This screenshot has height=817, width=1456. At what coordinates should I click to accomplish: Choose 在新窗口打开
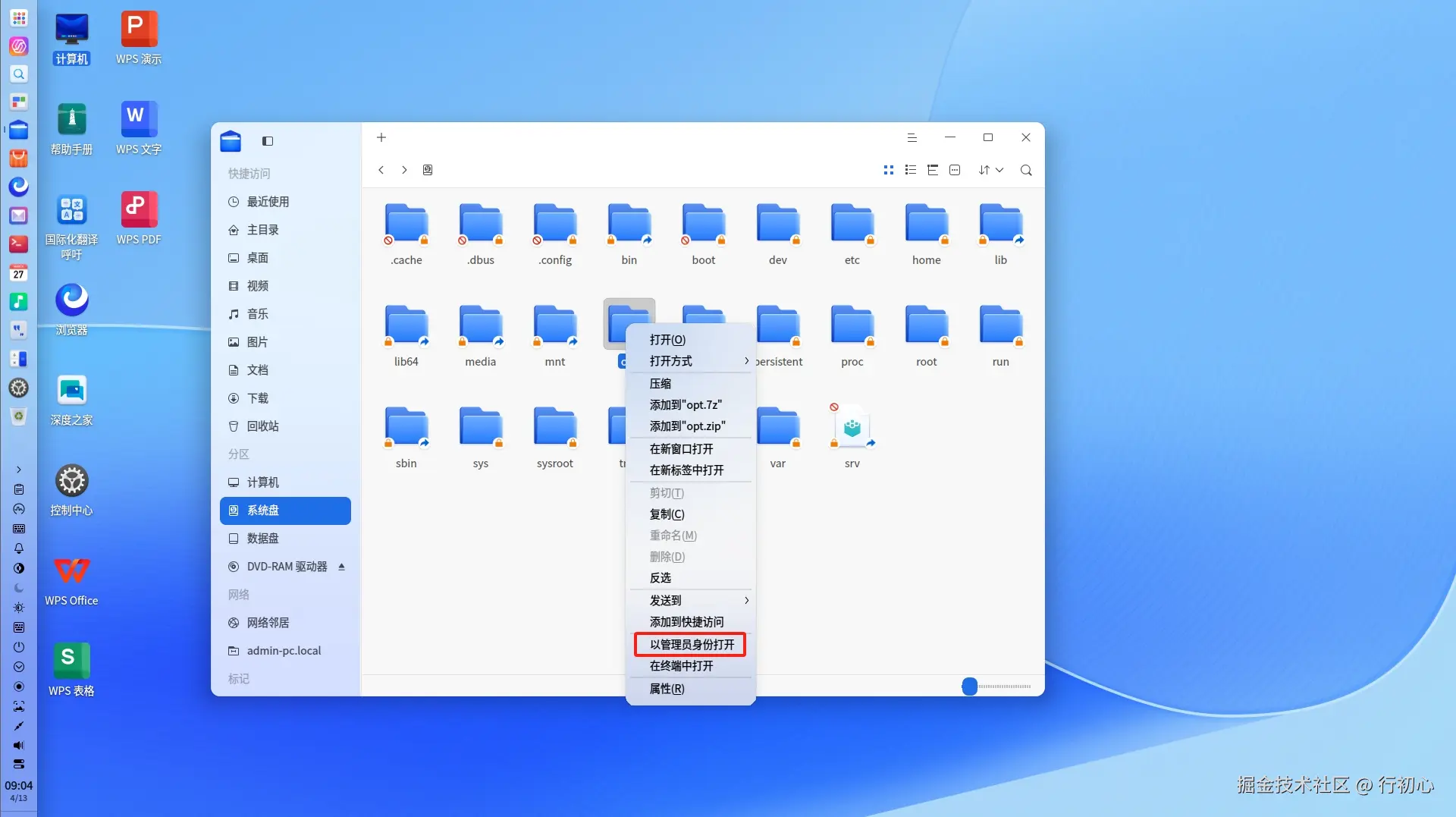[691, 449]
